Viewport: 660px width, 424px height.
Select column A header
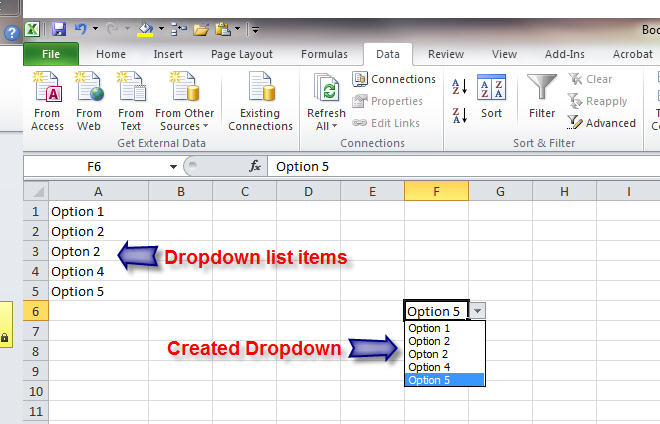98,192
